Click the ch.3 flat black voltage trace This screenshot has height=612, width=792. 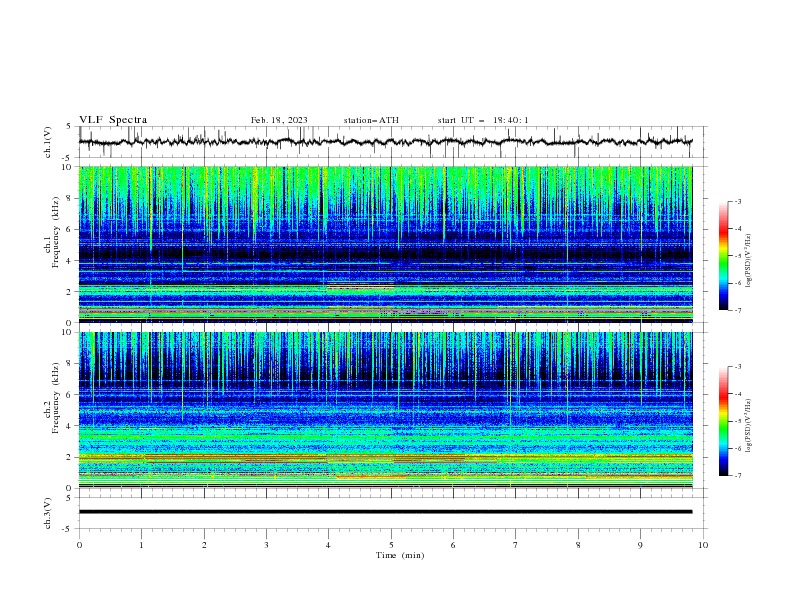point(385,512)
